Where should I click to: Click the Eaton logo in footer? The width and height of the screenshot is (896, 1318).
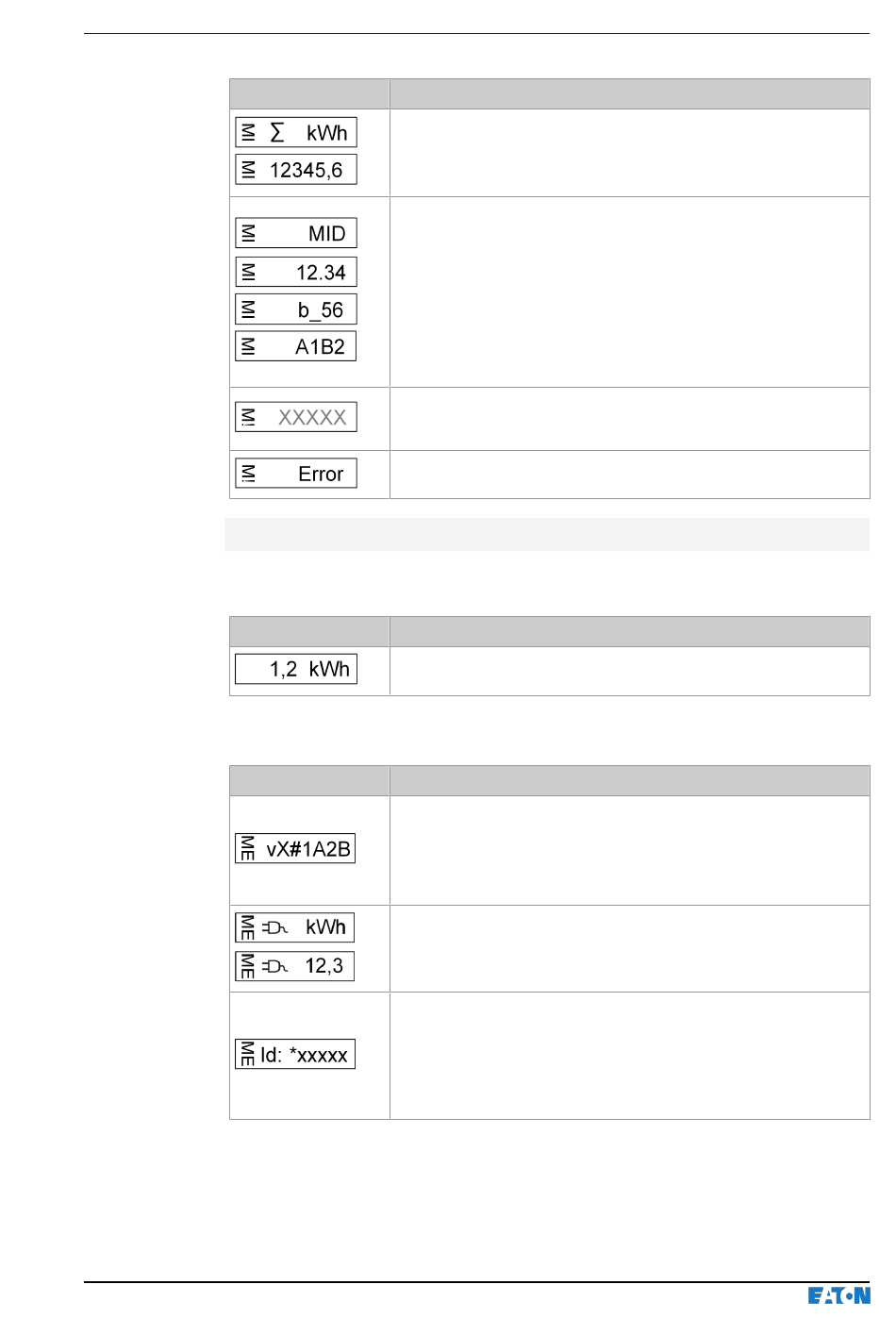[838, 1295]
